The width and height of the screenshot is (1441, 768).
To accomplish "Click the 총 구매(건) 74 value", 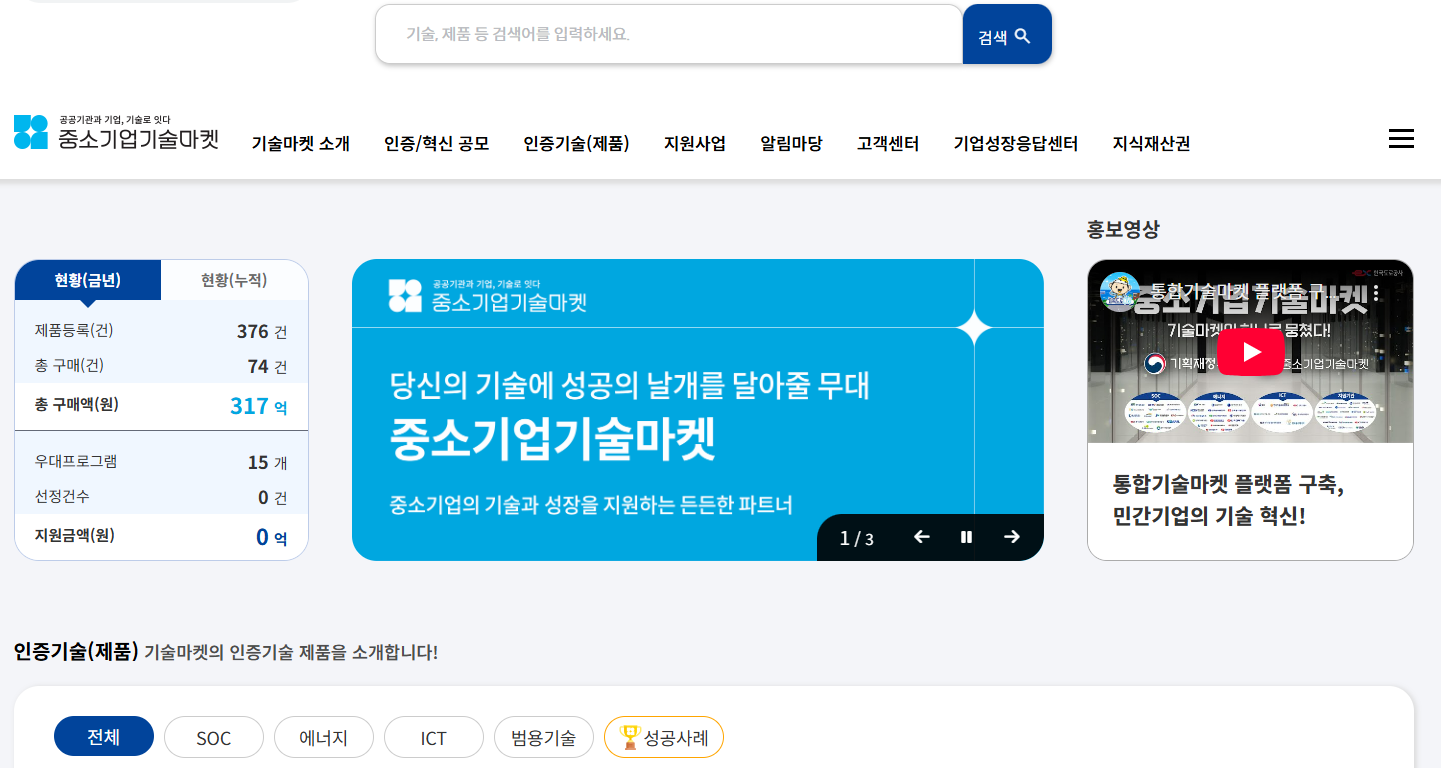I will tap(258, 367).
